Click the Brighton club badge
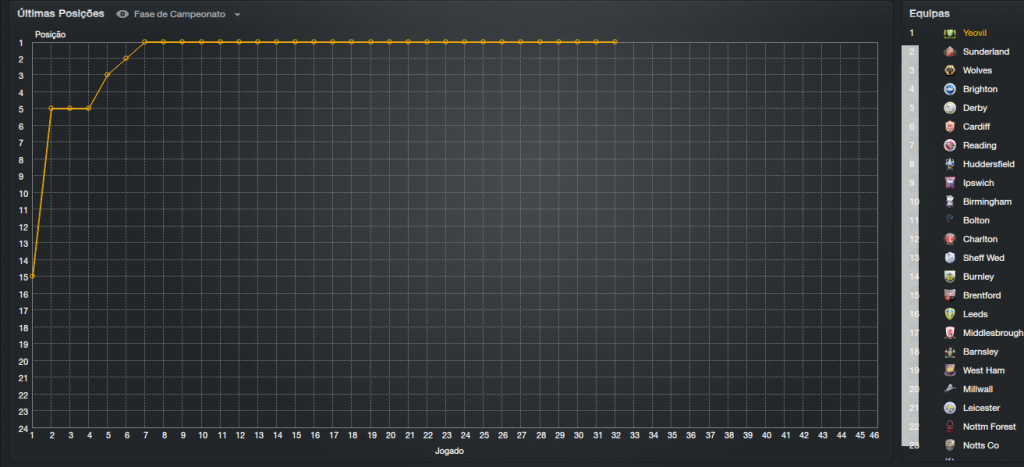 [x=949, y=89]
